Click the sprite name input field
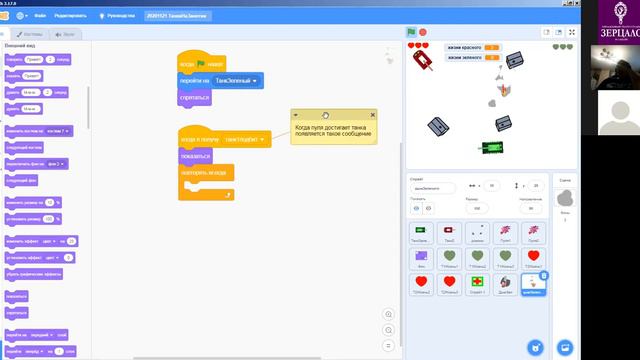 [432, 189]
